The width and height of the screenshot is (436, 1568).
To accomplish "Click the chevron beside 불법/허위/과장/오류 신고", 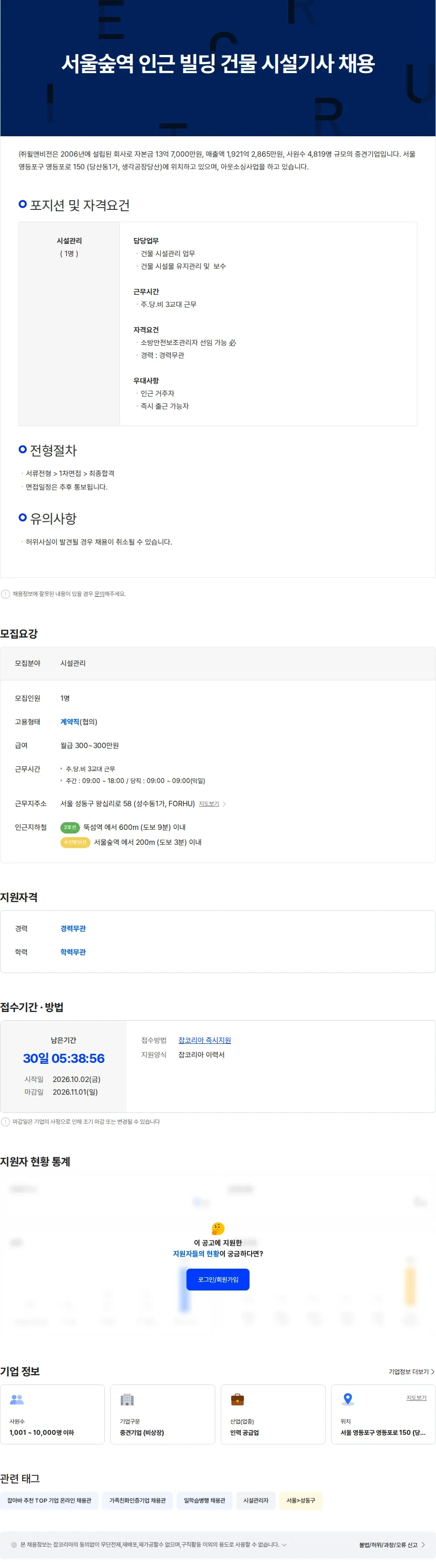I will coord(423,1545).
